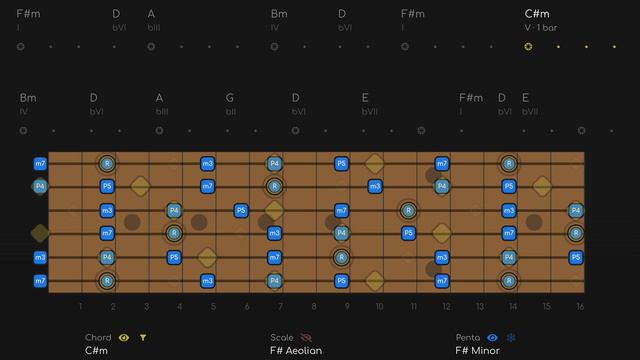The width and height of the screenshot is (640, 360).
Task: Click the yellow diamond, top string, fret 10
Action: pyautogui.click(x=375, y=164)
